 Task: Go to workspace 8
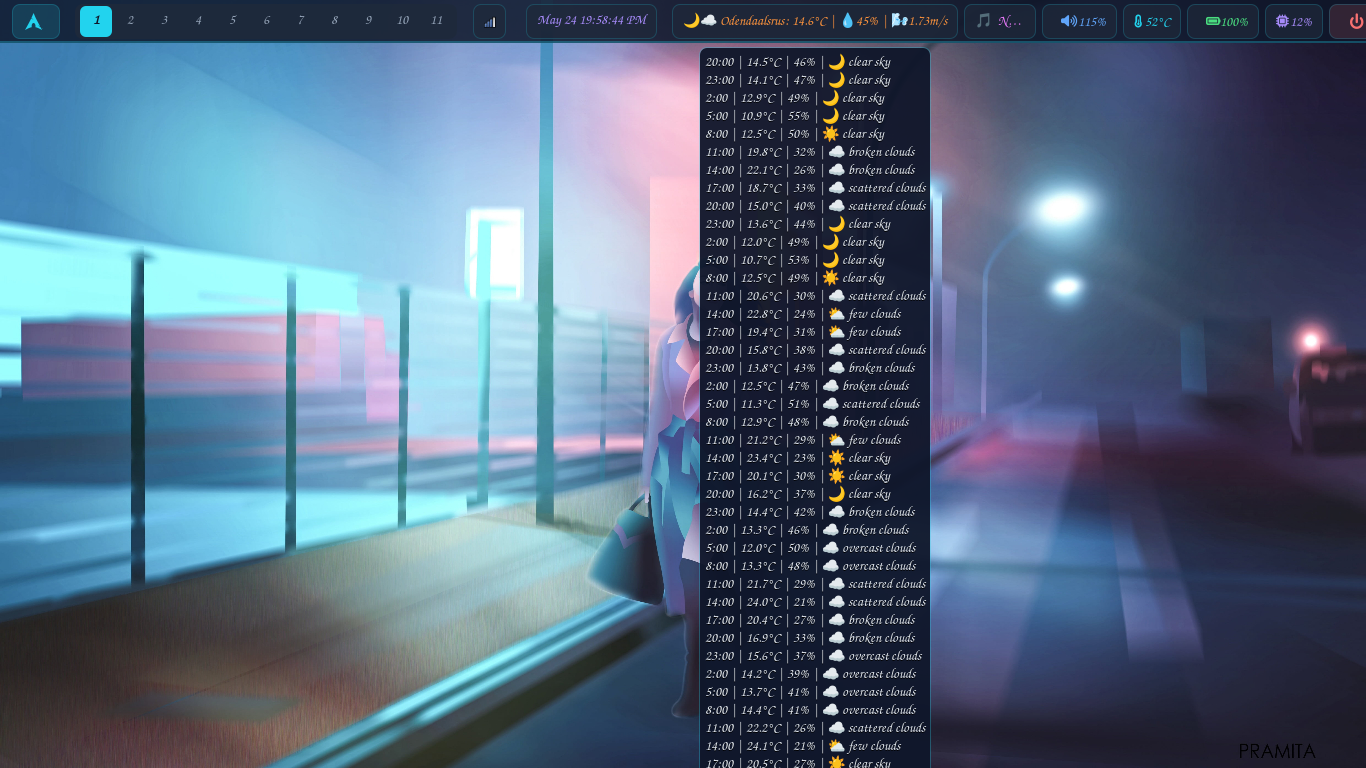pos(334,21)
